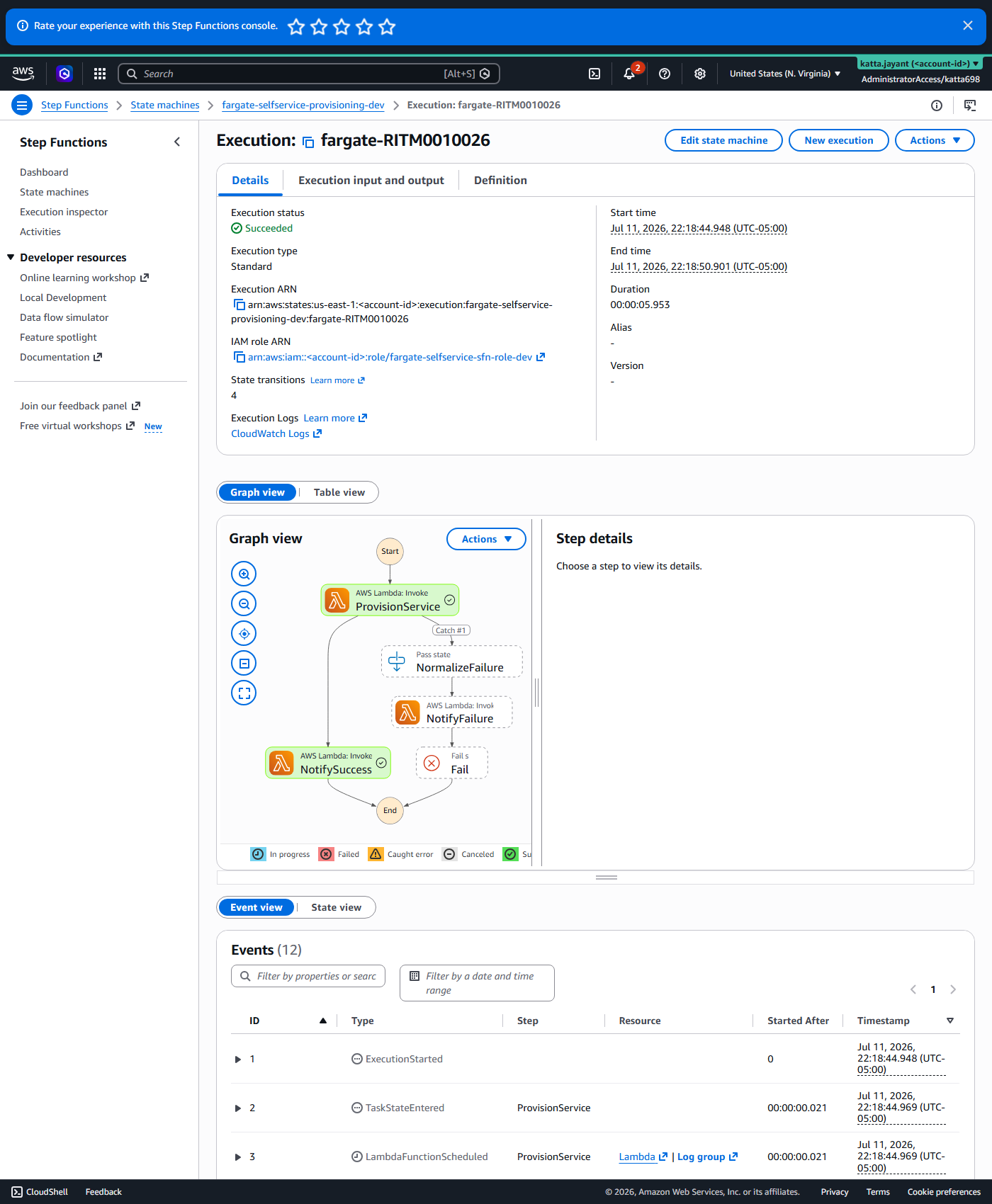Screen dimensions: 992x1204
Task: Copy the execution name icon beside title
Action: (308, 142)
